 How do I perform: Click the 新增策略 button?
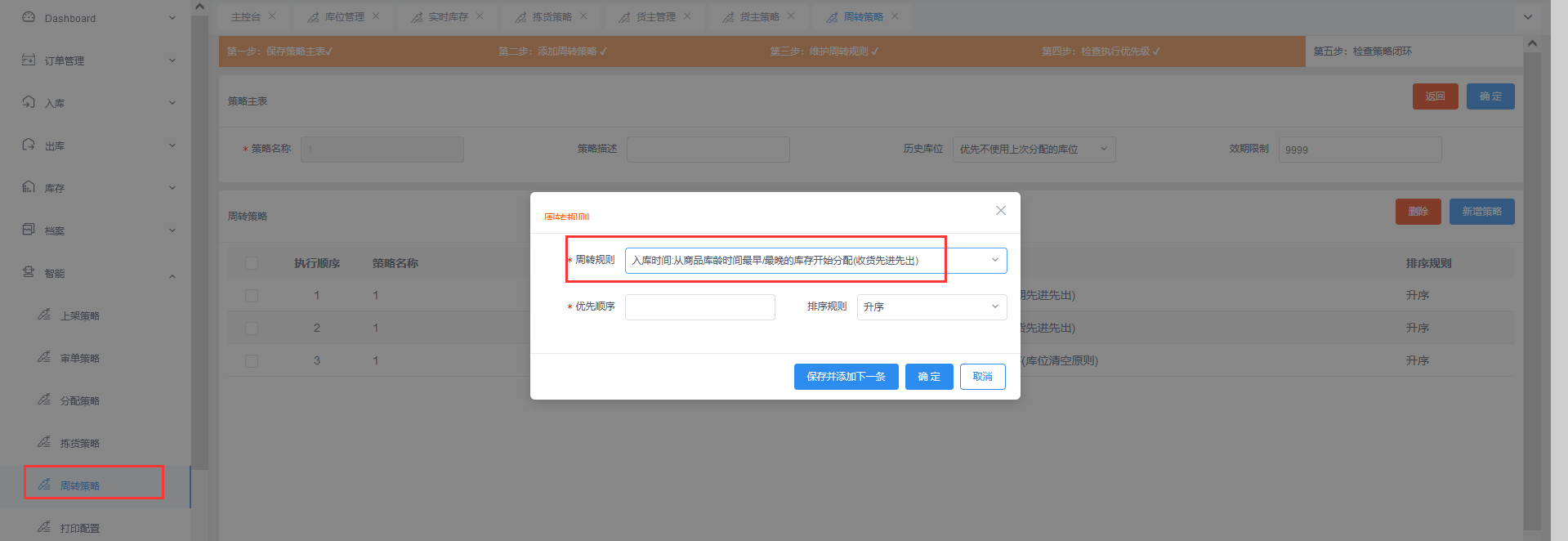coord(1482,212)
